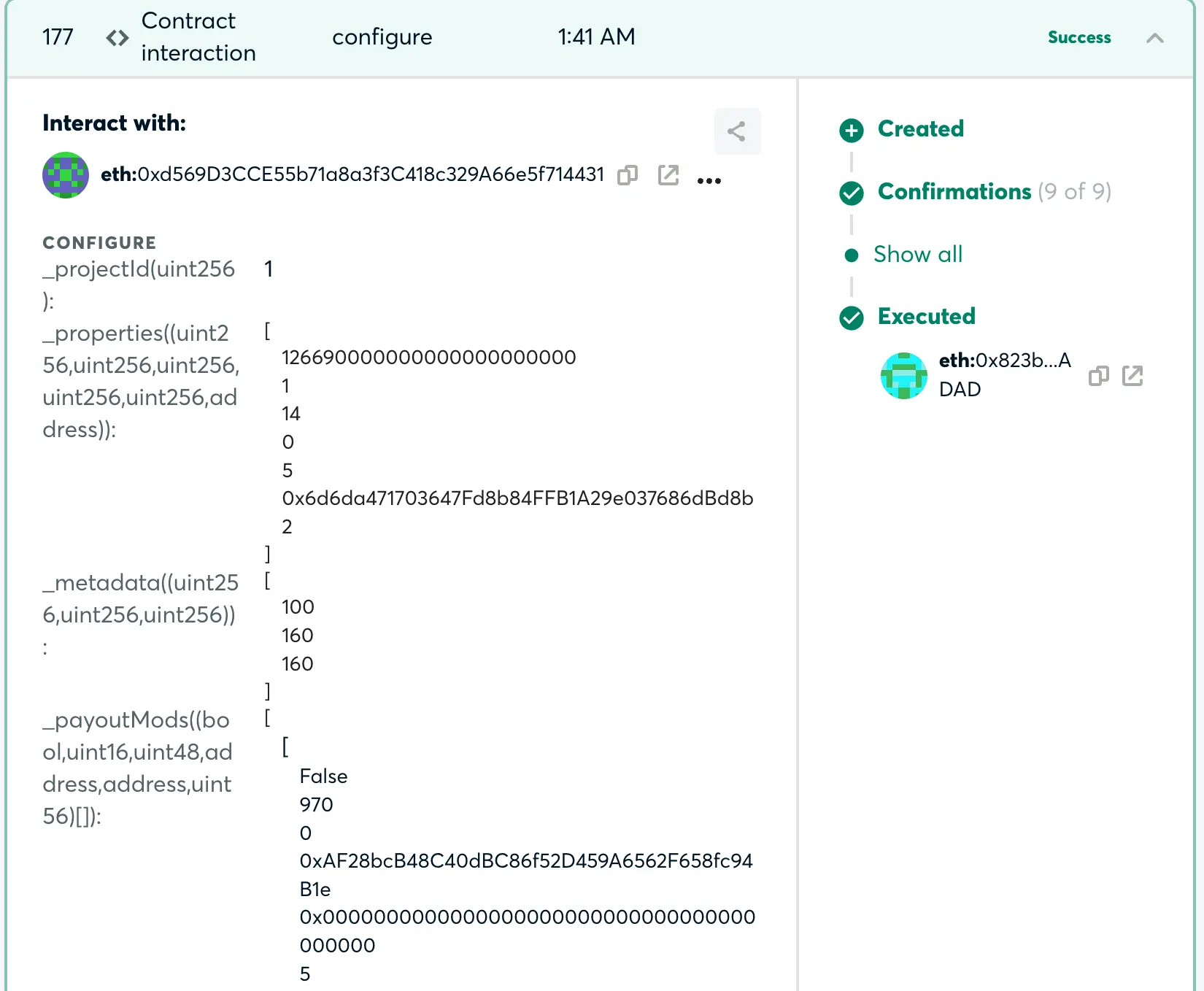The image size is (1204, 991).
Task: Click the contract's blockie avatar
Action: (66, 175)
